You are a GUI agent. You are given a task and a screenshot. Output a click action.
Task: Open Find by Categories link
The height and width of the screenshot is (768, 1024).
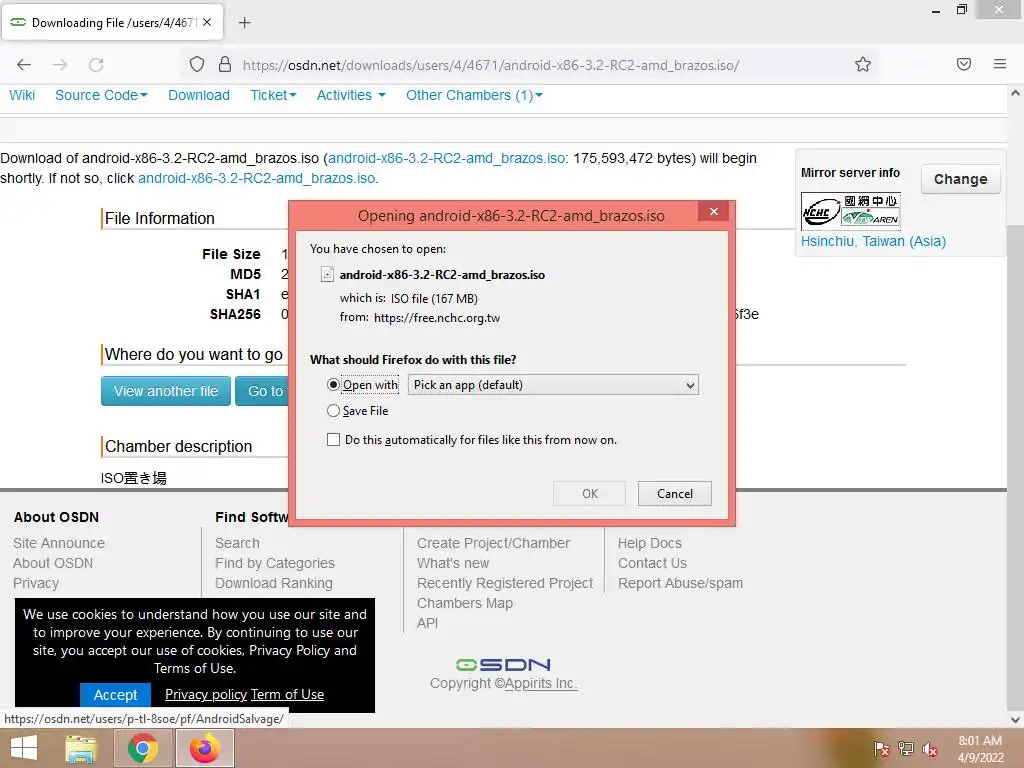click(x=275, y=563)
